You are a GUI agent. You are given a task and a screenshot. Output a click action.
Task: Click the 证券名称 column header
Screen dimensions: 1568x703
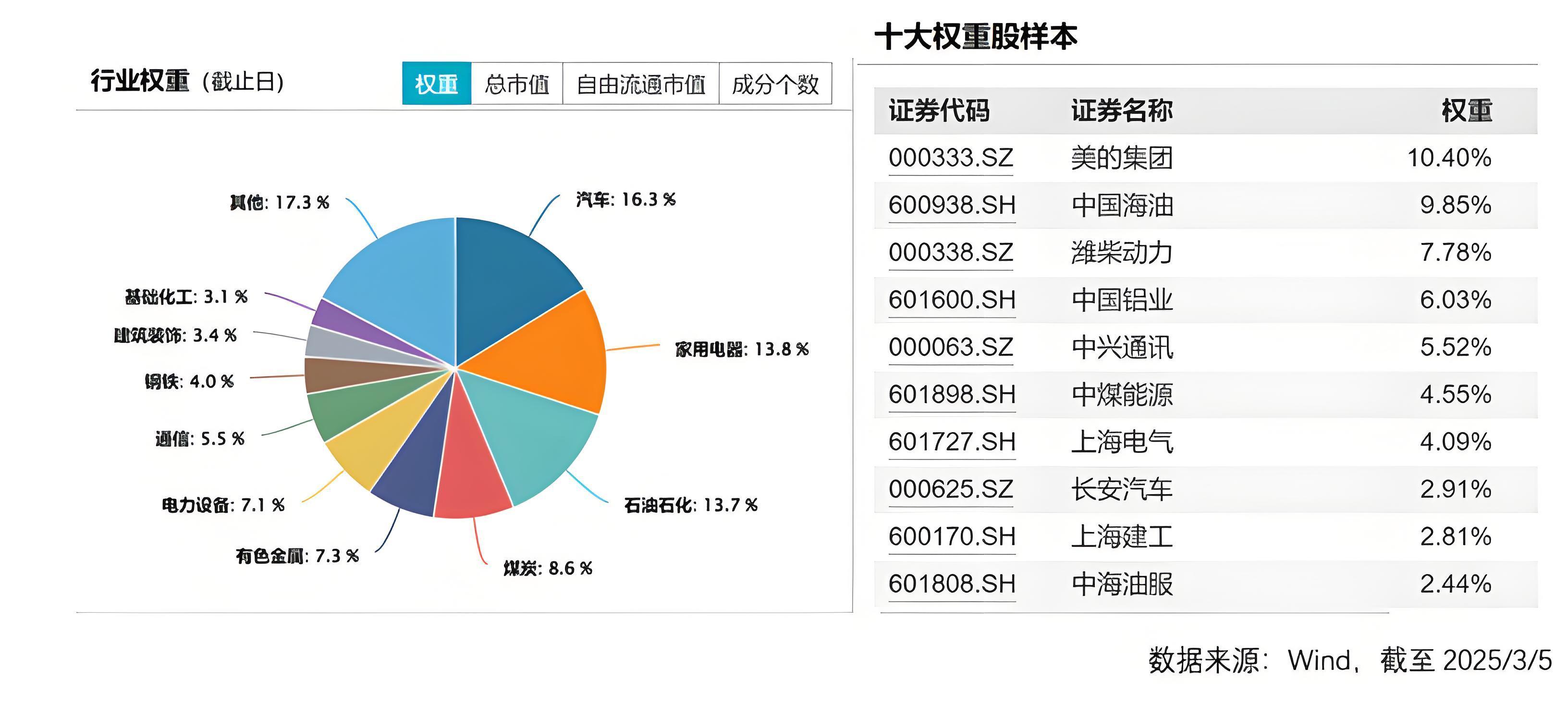click(x=1122, y=111)
